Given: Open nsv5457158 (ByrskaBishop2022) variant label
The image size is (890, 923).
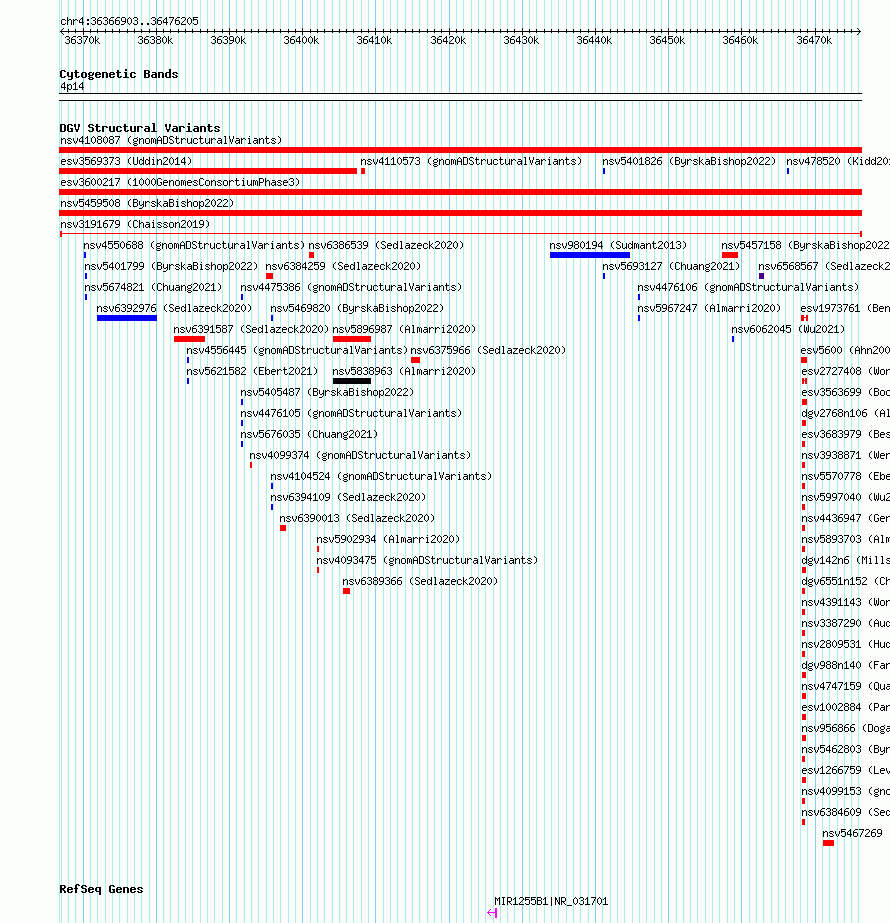Looking at the screenshot, I should point(805,245).
